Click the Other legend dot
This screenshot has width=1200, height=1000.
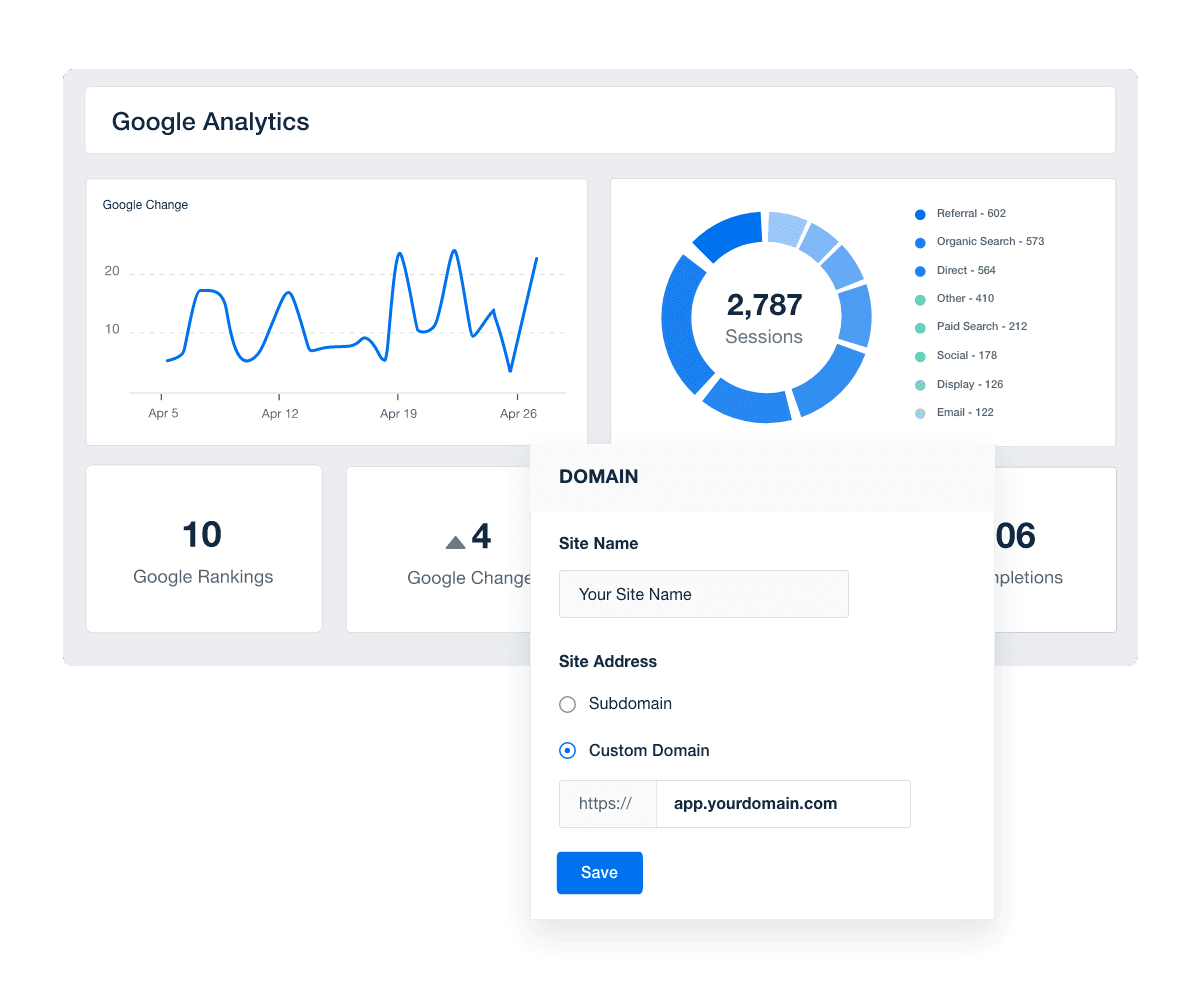point(919,298)
